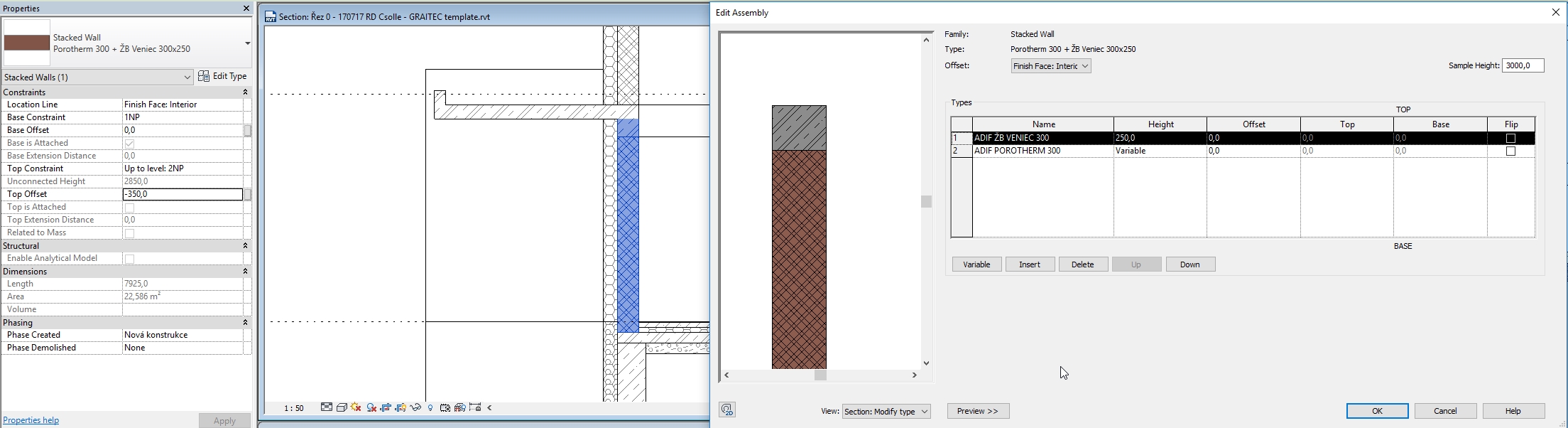The height and width of the screenshot is (428, 1568).
Task: Click the Crop View icon
Action: pos(386,408)
